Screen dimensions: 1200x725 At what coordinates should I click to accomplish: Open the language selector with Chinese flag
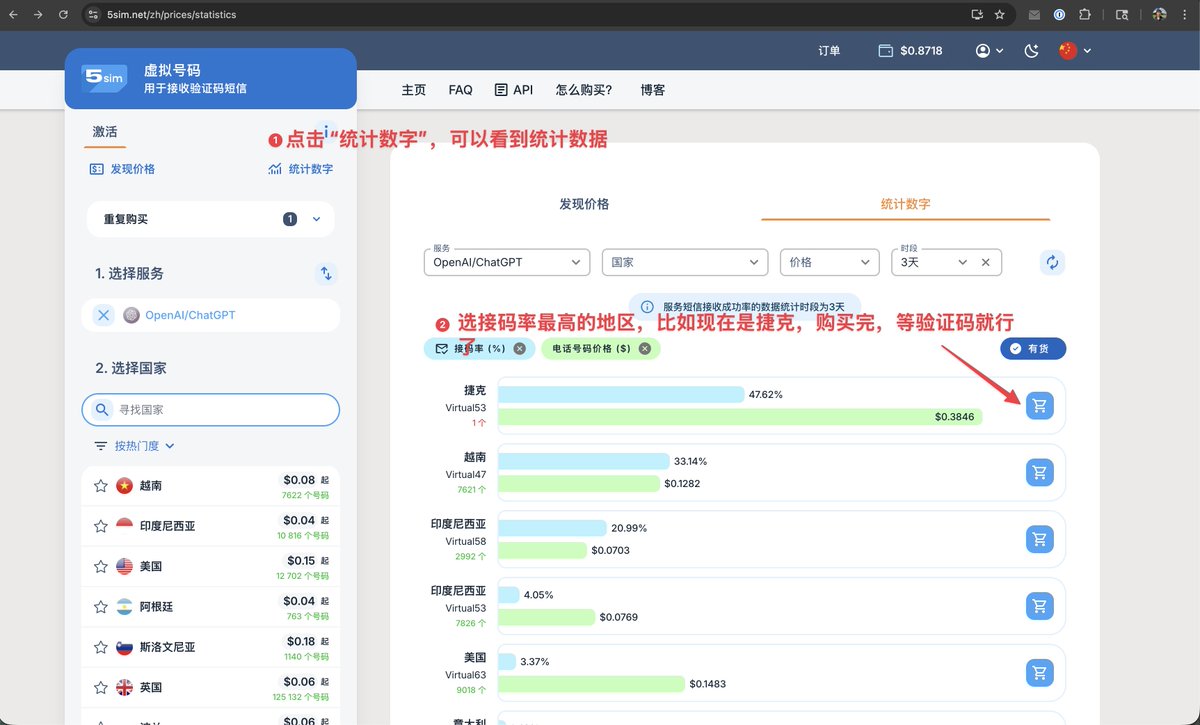pyautogui.click(x=1075, y=51)
